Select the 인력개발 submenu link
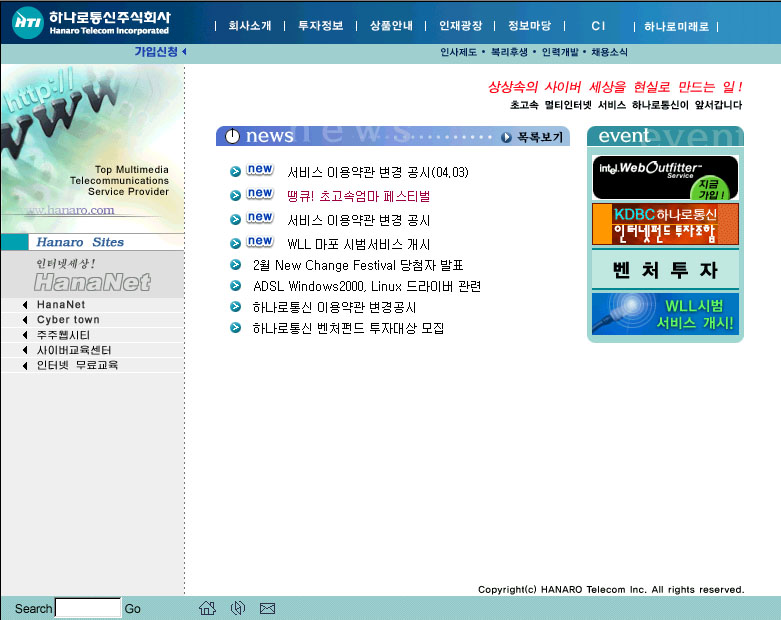 pos(560,52)
